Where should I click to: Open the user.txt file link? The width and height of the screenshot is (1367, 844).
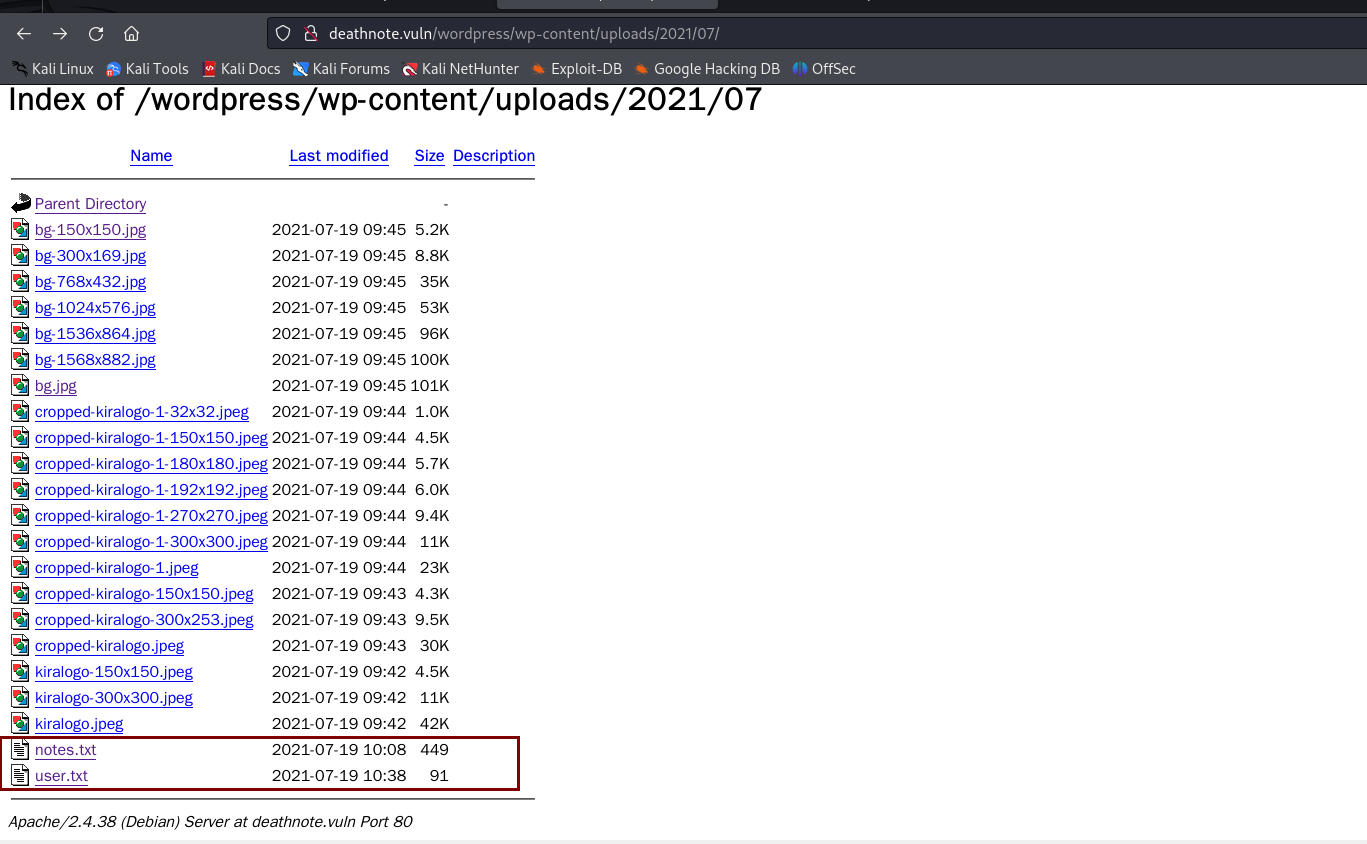[61, 776]
